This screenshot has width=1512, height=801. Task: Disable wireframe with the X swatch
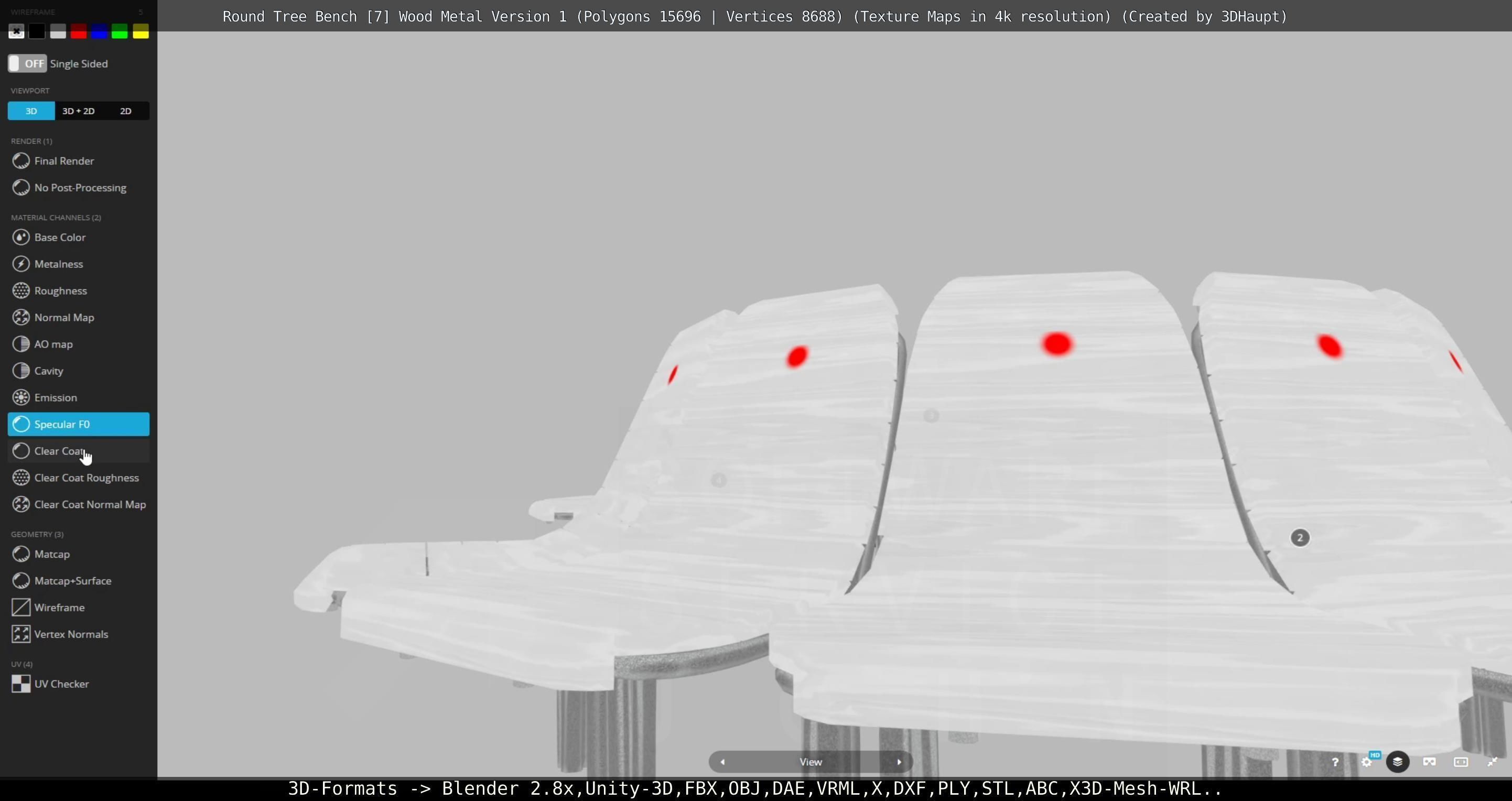coord(16,31)
